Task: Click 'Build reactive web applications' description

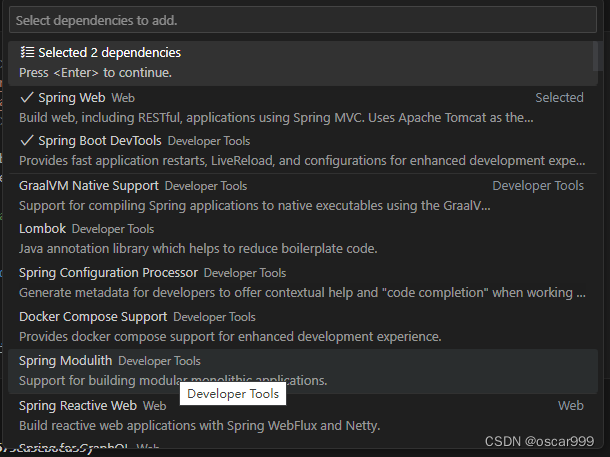Action: click(x=200, y=425)
